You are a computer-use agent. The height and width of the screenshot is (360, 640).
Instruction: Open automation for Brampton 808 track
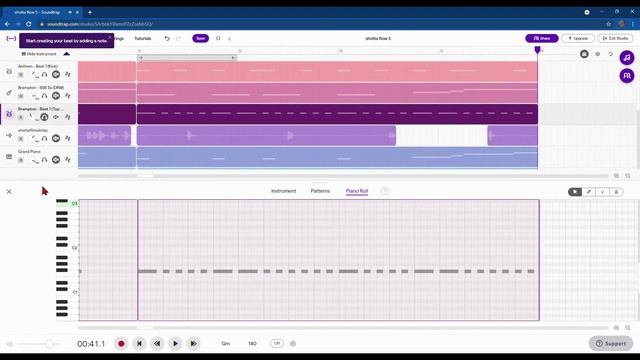coord(68,96)
